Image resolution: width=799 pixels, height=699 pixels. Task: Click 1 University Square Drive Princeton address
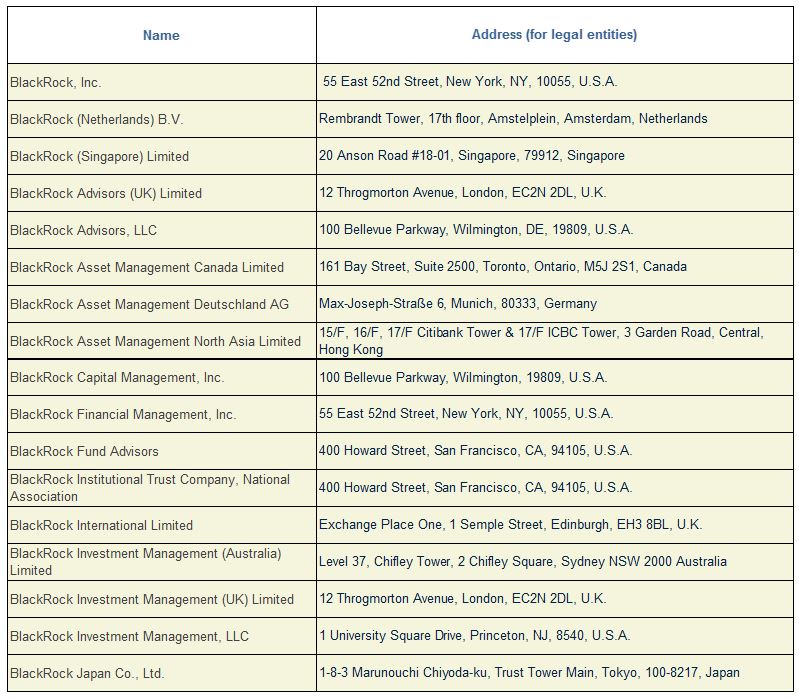474,635
